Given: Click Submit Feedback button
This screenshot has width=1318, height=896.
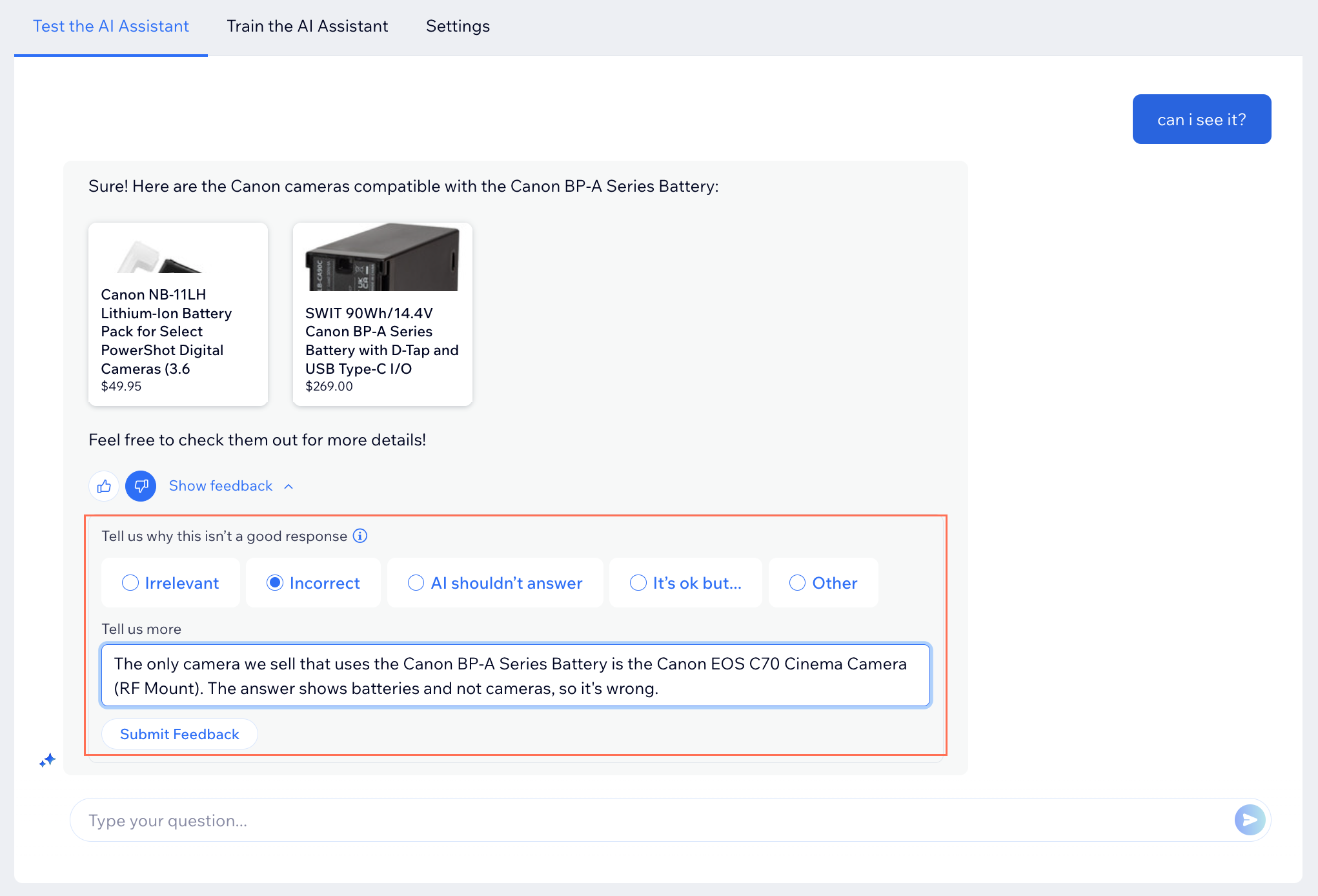Looking at the screenshot, I should tap(179, 734).
